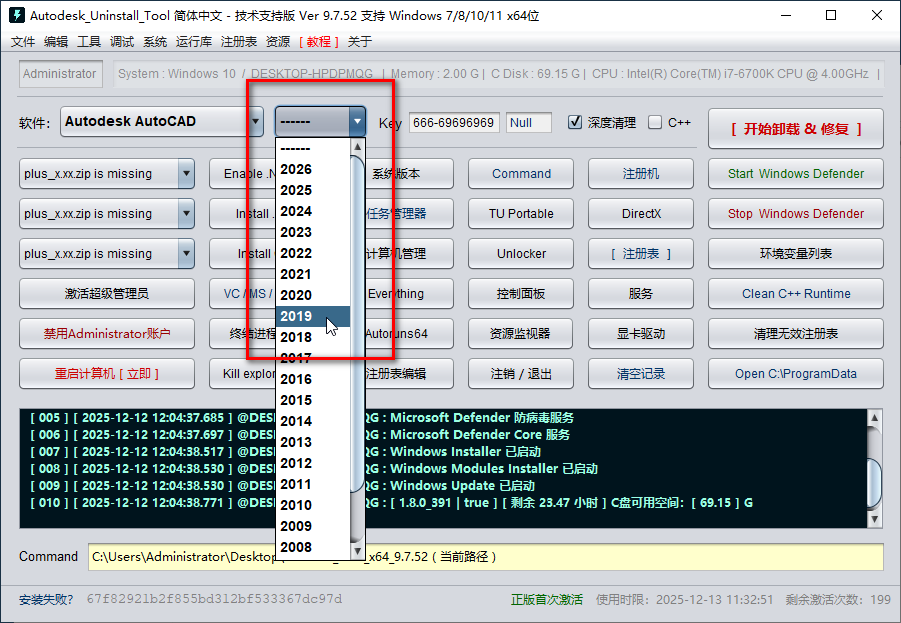The width and height of the screenshot is (901, 623).
Task: Click the 环境变量列表 button
Action: [x=795, y=253]
